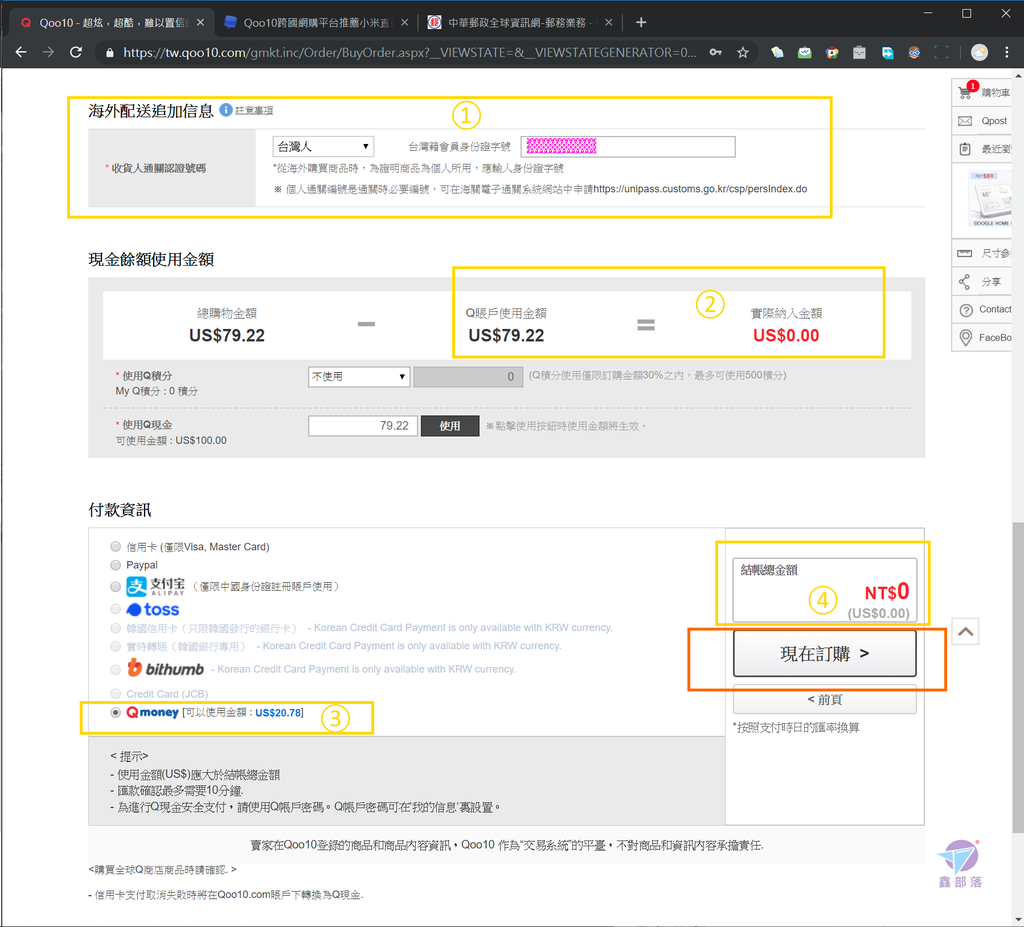
Task: Open the unipass.customs.go.kr link
Action: [x=700, y=189]
